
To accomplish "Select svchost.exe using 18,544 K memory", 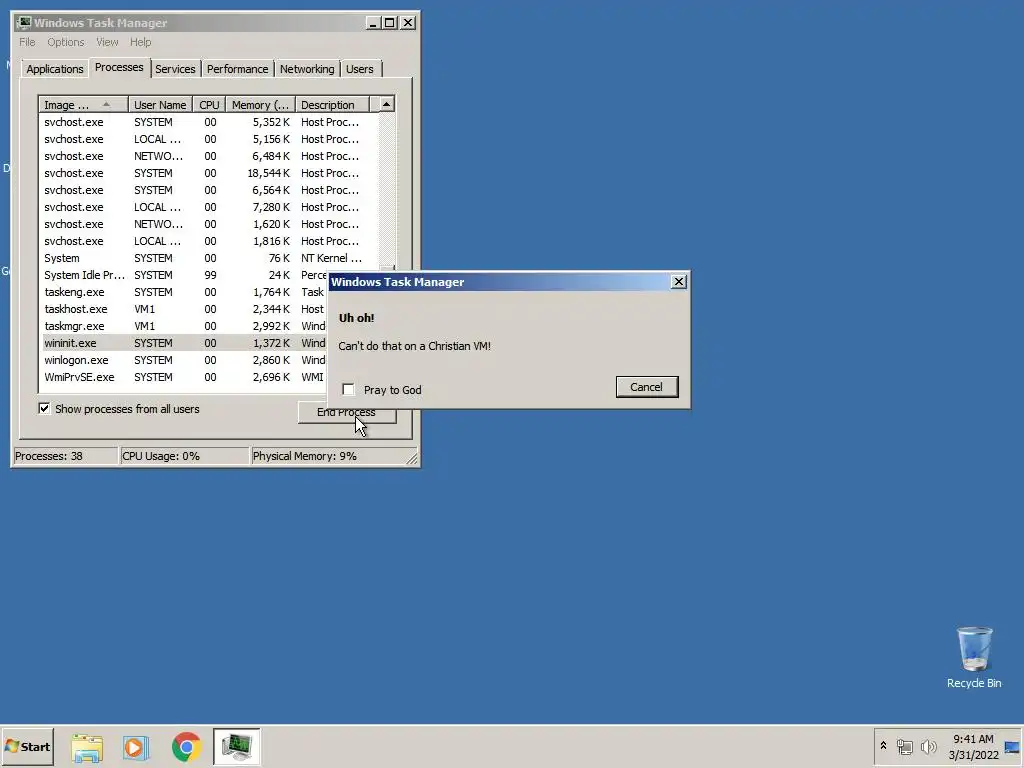I will click(209, 173).
